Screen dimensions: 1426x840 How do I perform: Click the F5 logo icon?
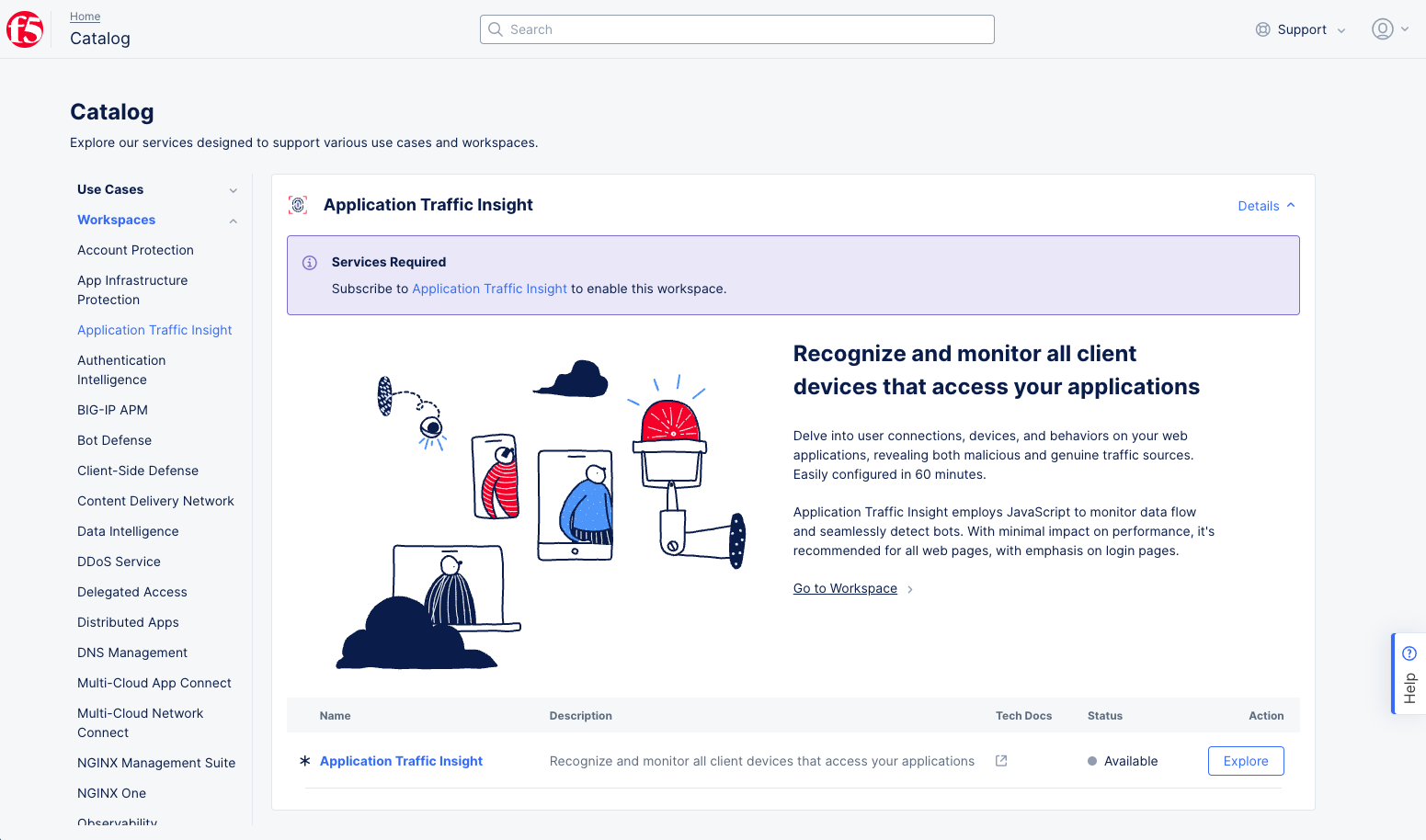click(24, 28)
